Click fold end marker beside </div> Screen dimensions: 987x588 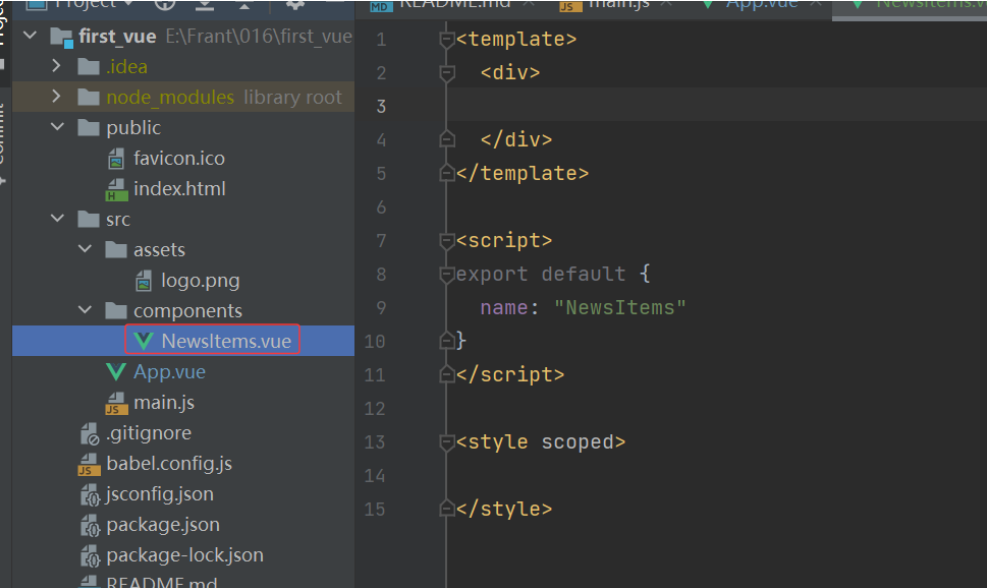pos(447,139)
